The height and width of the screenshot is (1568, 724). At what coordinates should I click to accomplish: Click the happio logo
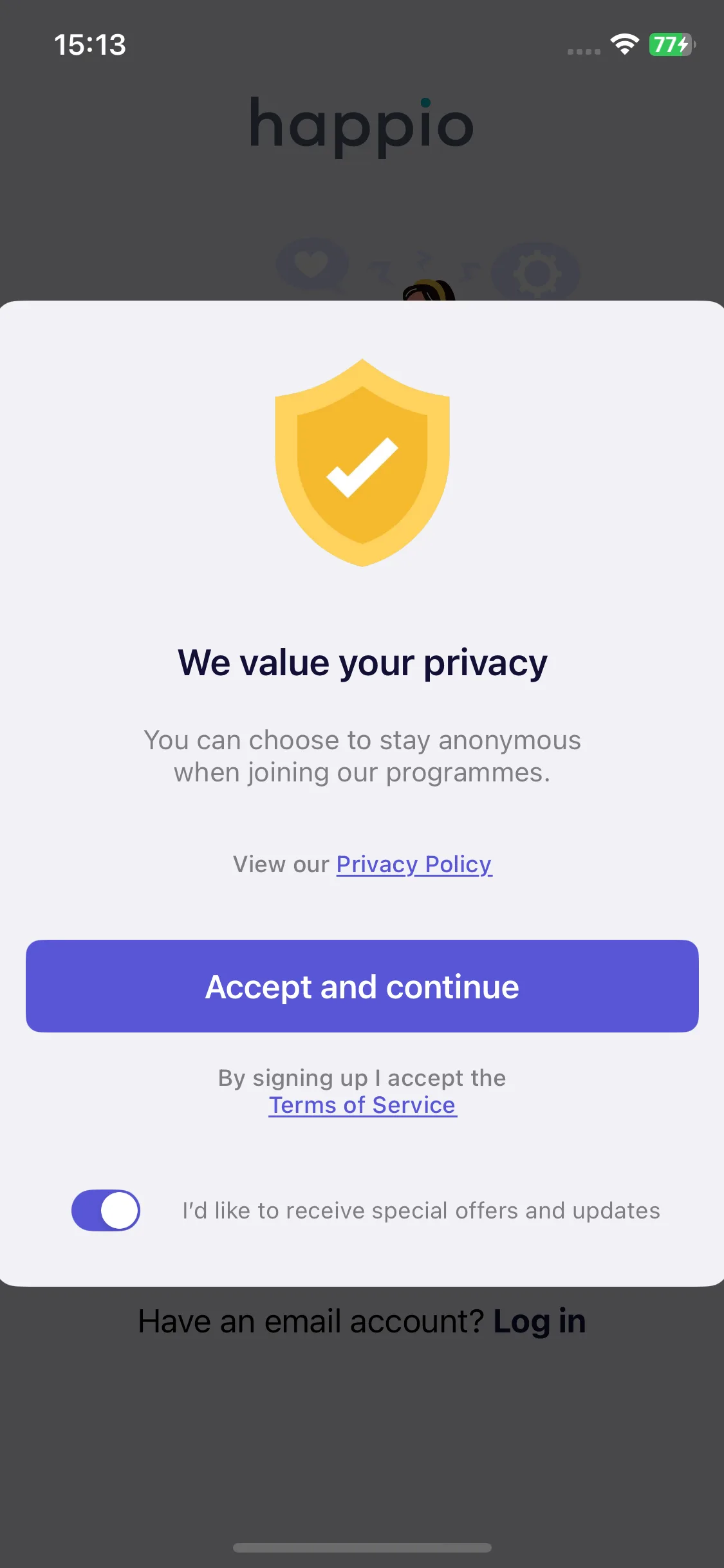(x=362, y=127)
